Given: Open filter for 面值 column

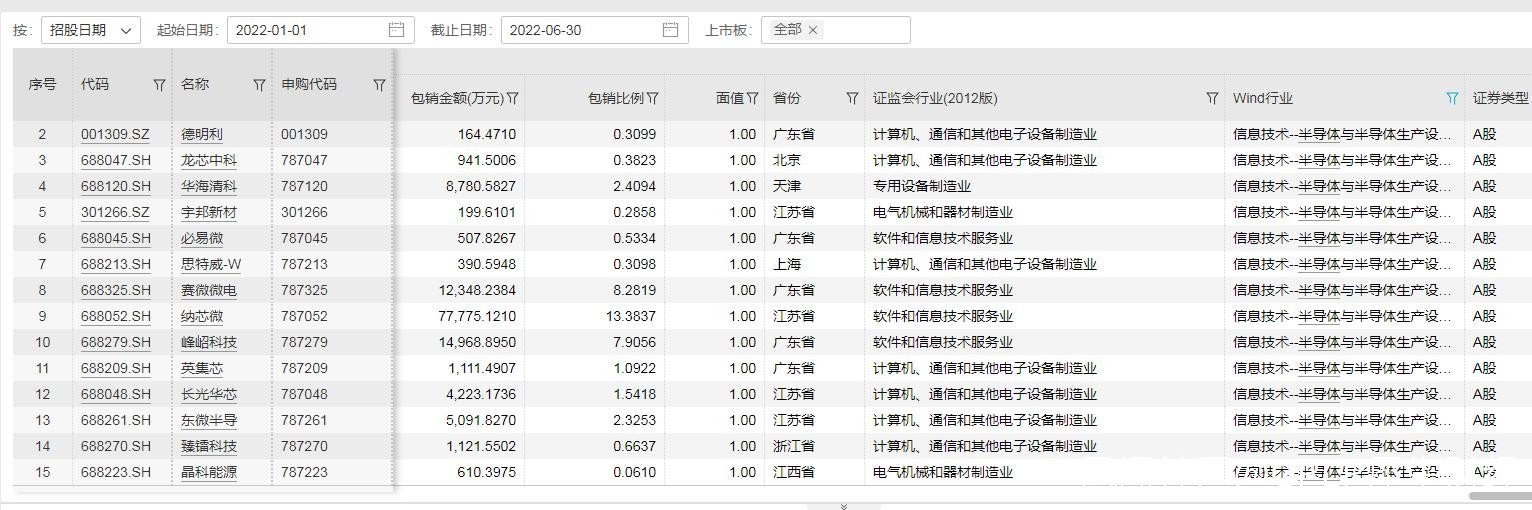Looking at the screenshot, I should (x=752, y=98).
